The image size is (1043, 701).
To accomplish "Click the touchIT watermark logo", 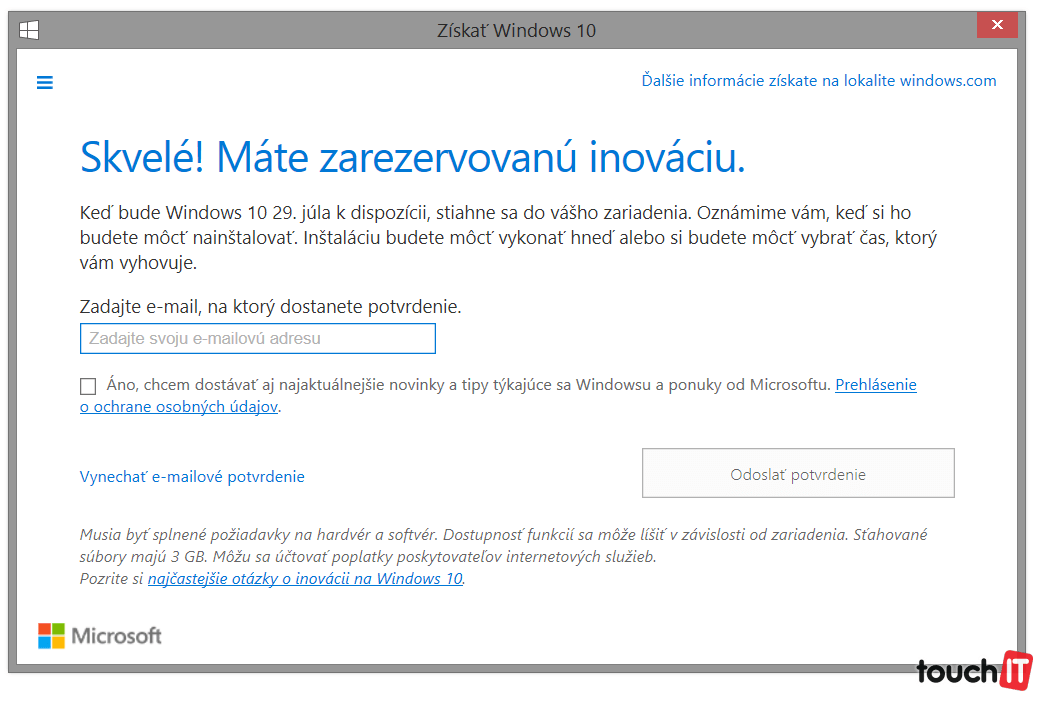I will [x=974, y=671].
